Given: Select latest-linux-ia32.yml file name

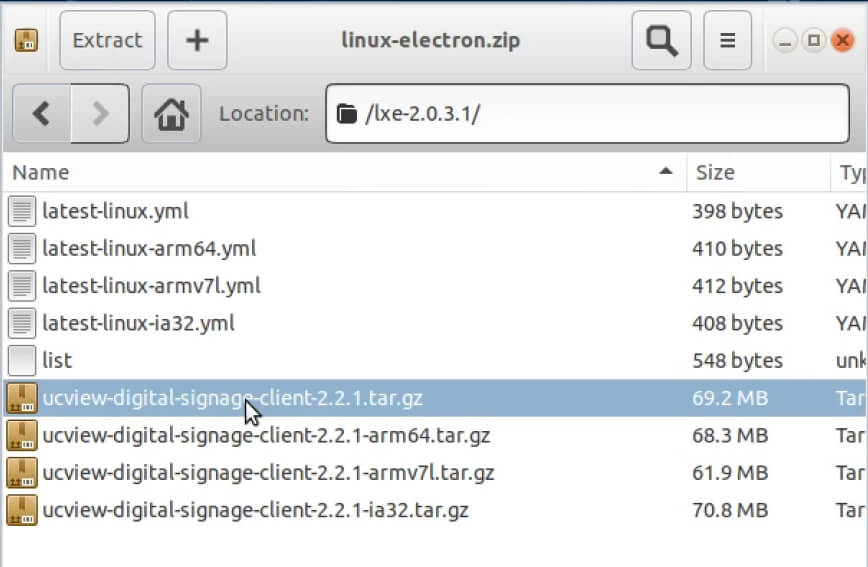Looking at the screenshot, I should 138,323.
